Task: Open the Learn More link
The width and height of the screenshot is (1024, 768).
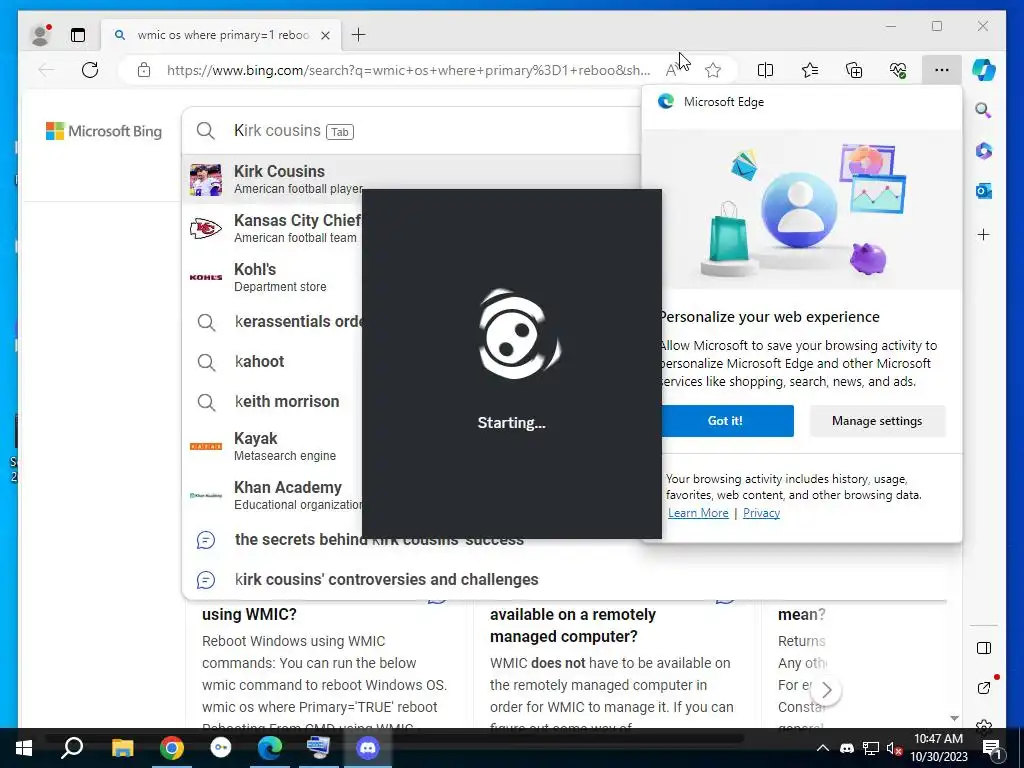Action: (x=698, y=513)
